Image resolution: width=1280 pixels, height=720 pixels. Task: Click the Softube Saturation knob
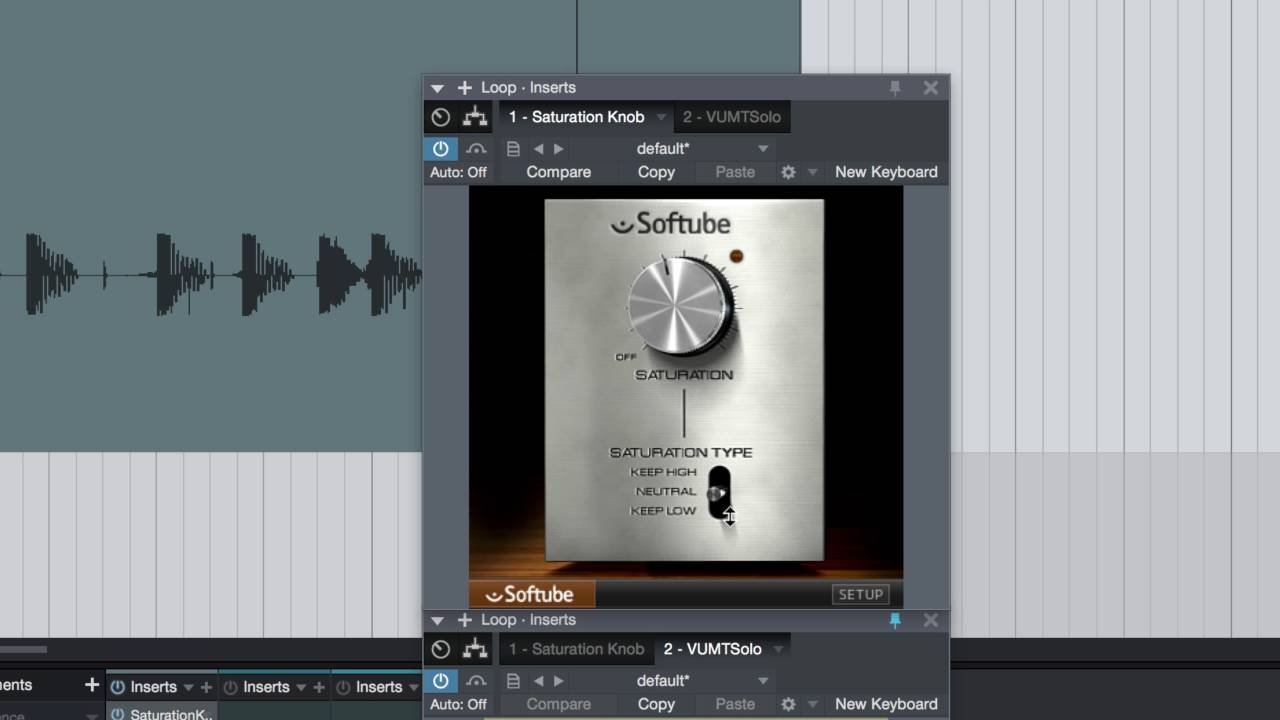(x=679, y=305)
